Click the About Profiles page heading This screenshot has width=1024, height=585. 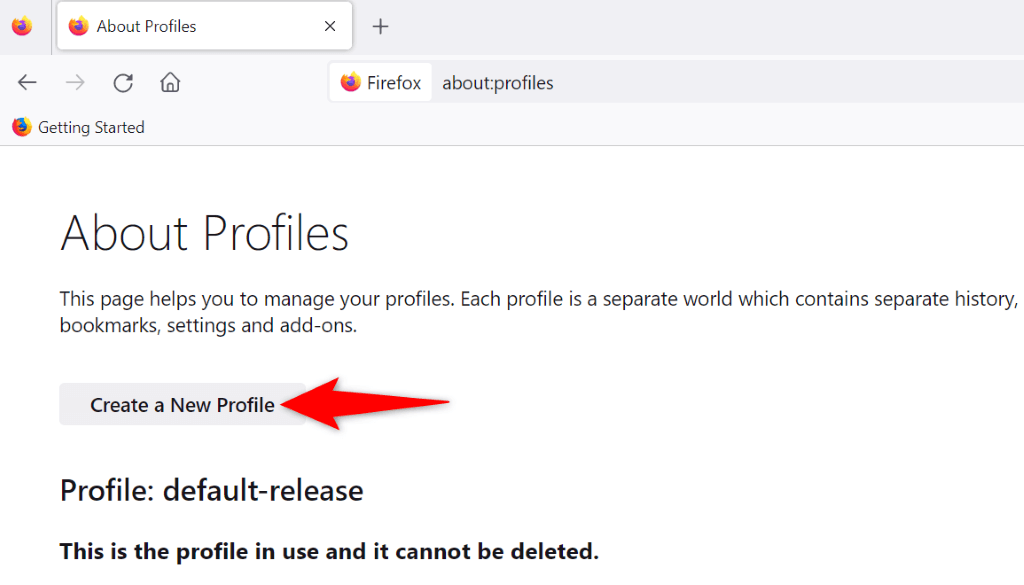[x=205, y=233]
